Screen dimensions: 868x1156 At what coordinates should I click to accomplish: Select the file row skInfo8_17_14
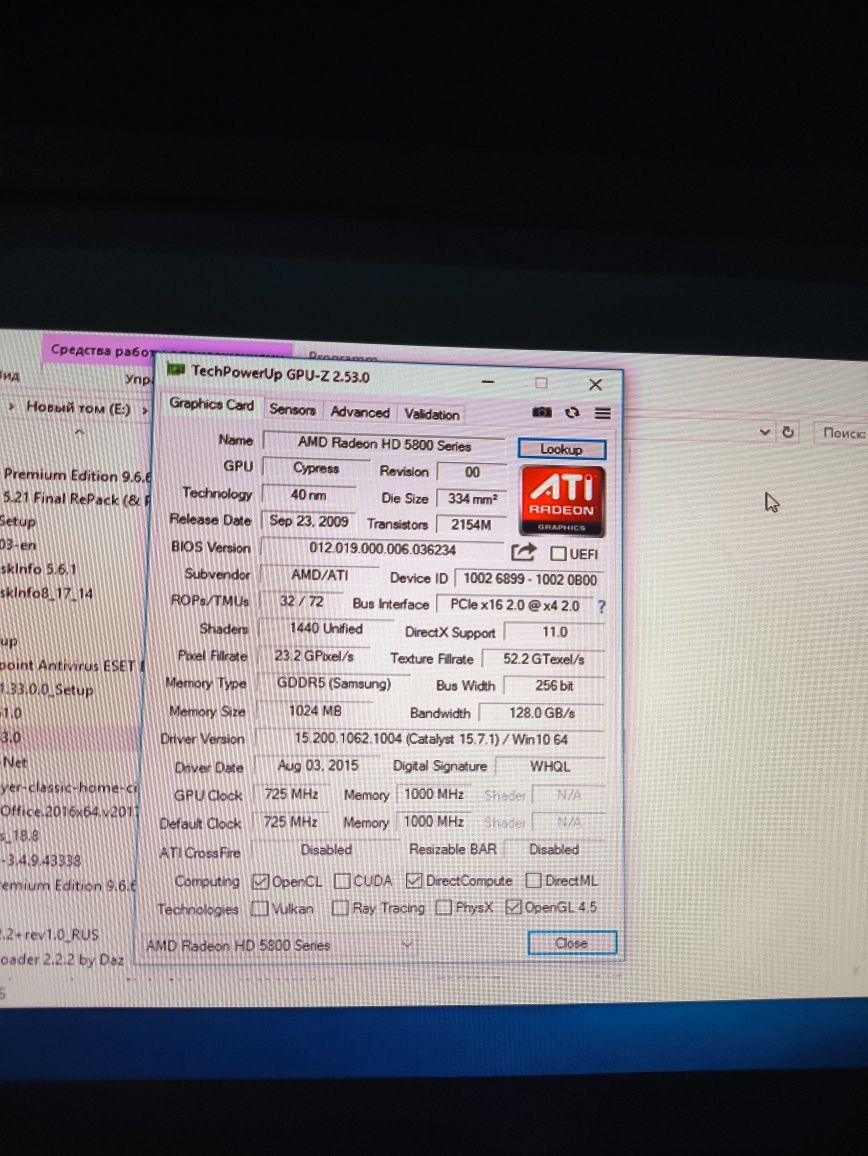pos(47,593)
